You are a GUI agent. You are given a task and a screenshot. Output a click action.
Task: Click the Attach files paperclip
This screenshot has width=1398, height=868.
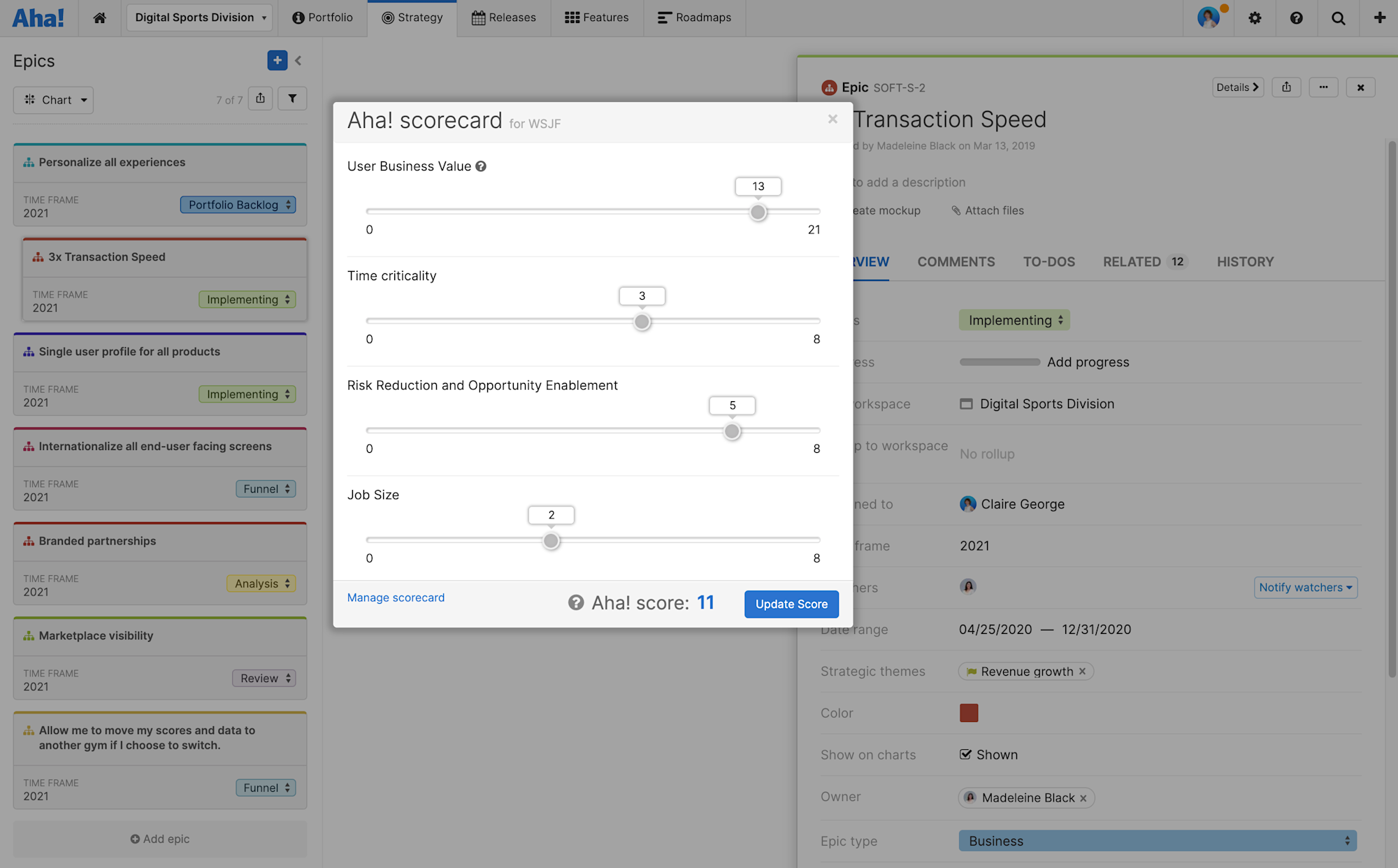[956, 210]
